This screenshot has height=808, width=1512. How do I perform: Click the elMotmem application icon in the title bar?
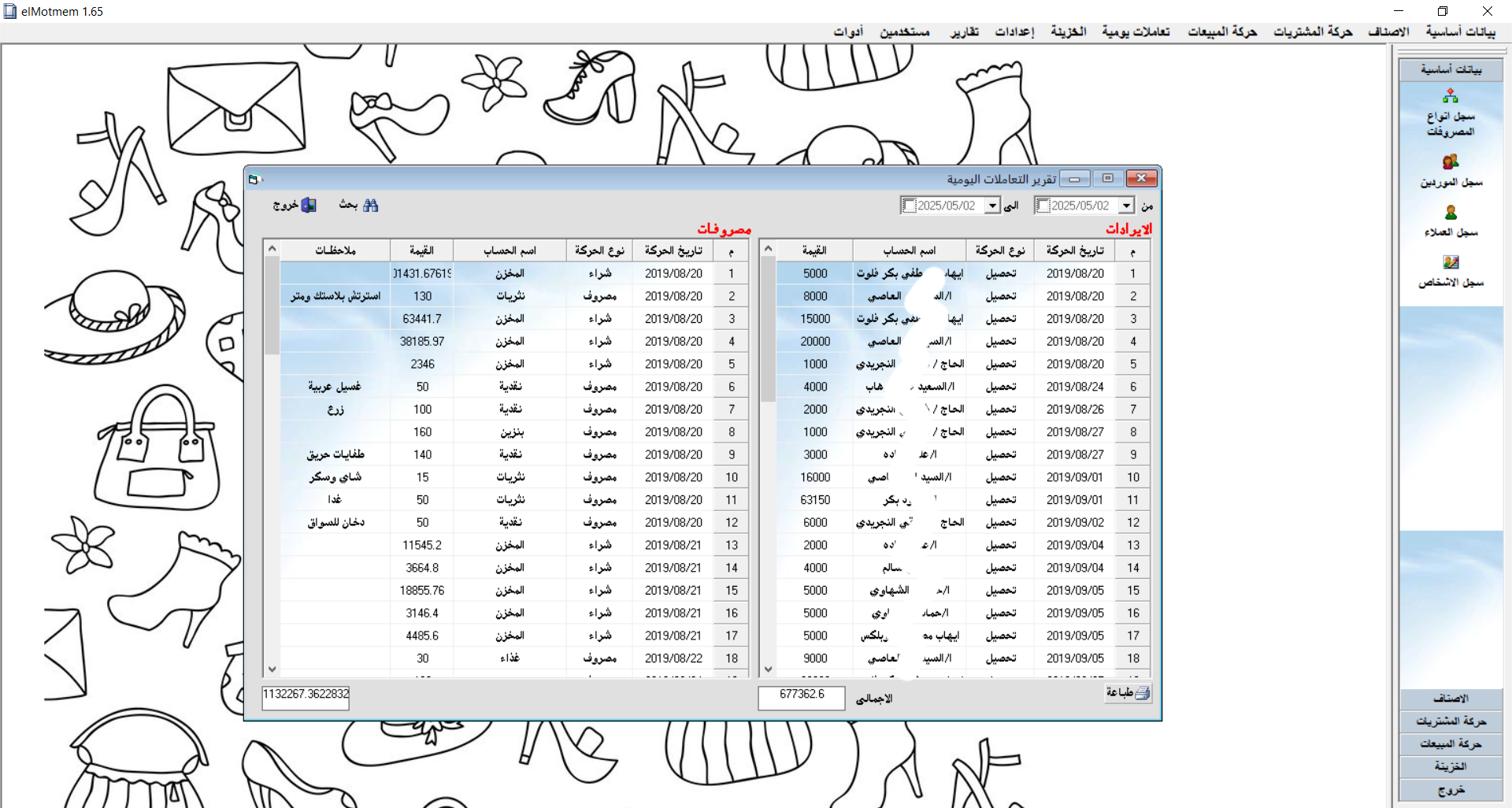[x=9, y=11]
